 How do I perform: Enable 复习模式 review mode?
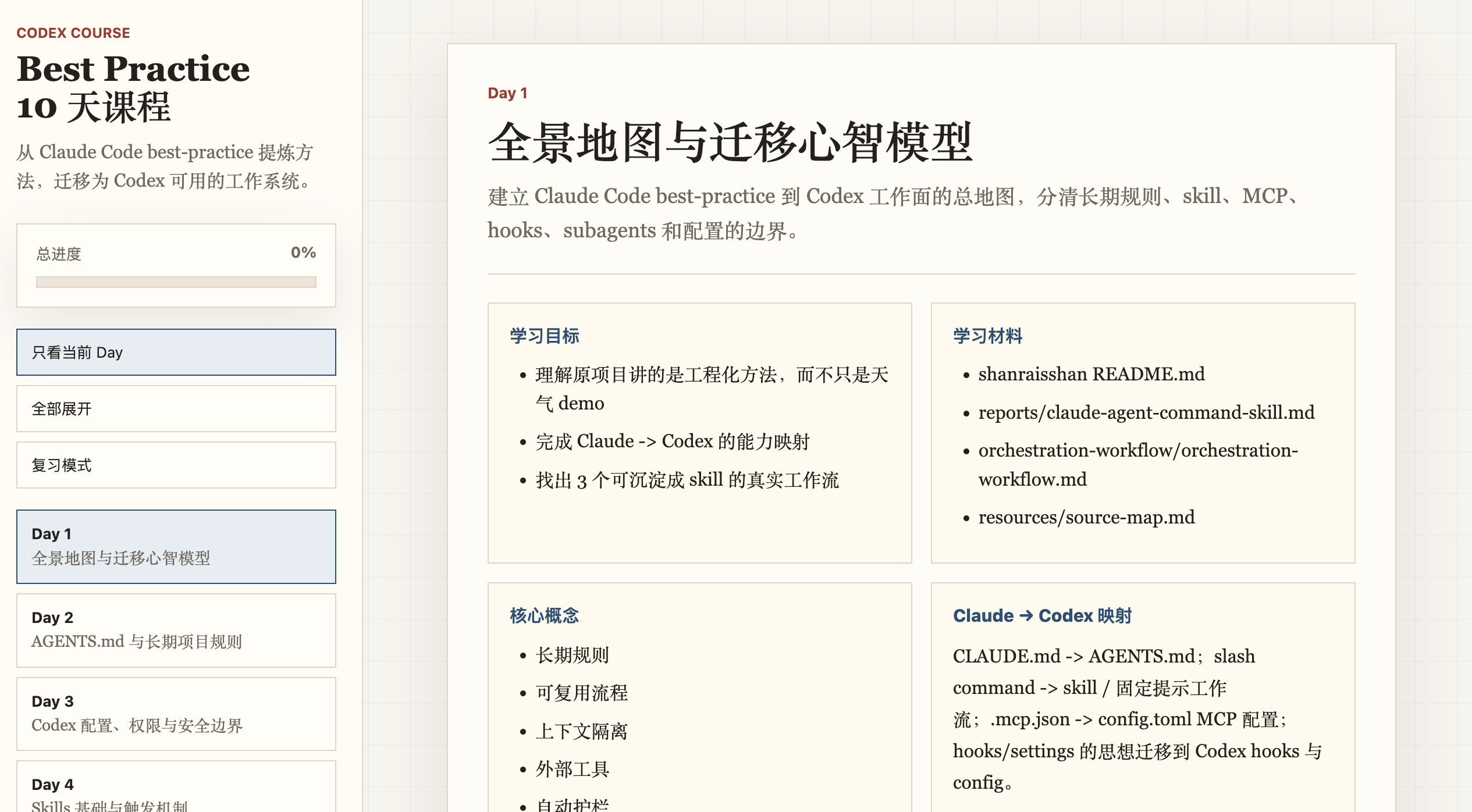tap(176, 465)
